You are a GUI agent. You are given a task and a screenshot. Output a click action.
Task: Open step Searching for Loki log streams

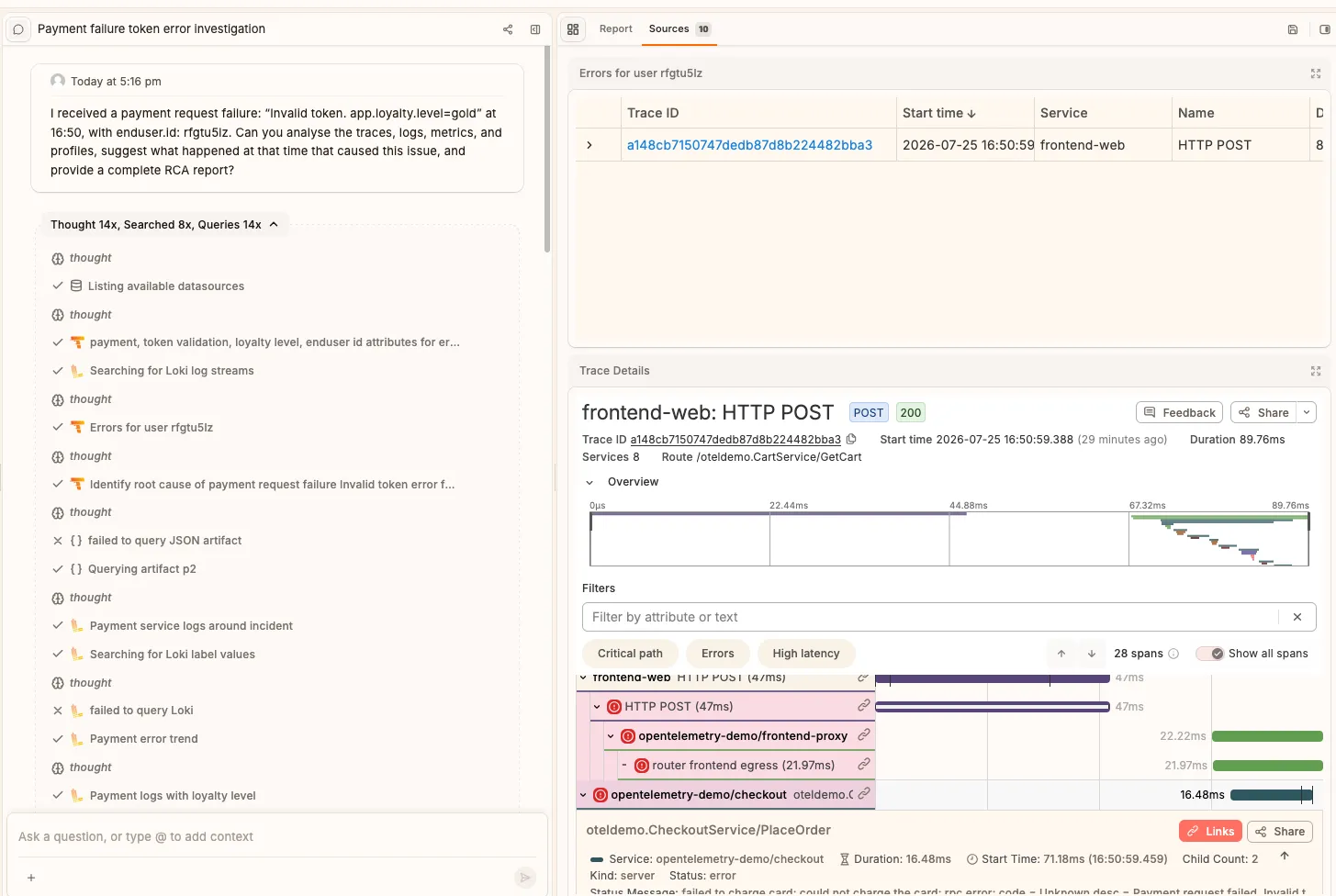click(x=172, y=371)
